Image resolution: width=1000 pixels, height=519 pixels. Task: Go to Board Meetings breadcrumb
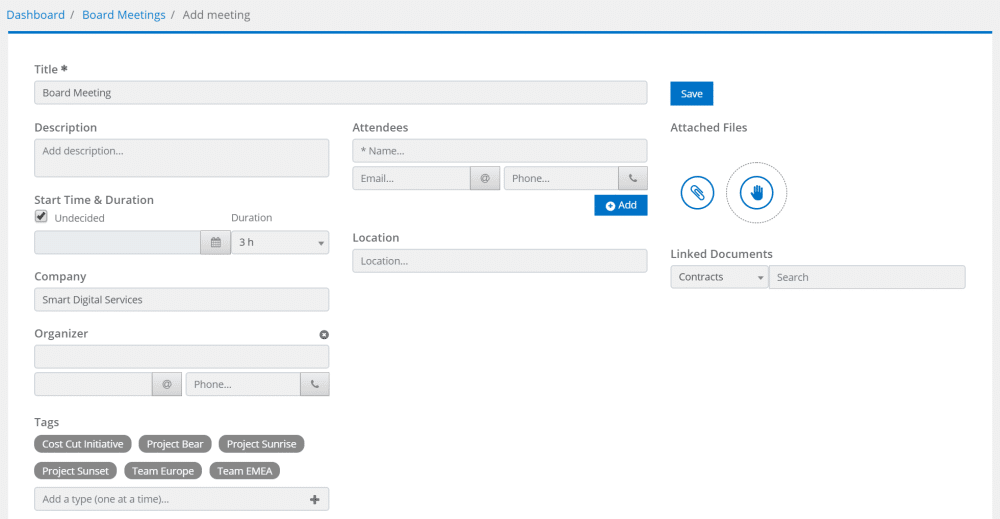[124, 15]
